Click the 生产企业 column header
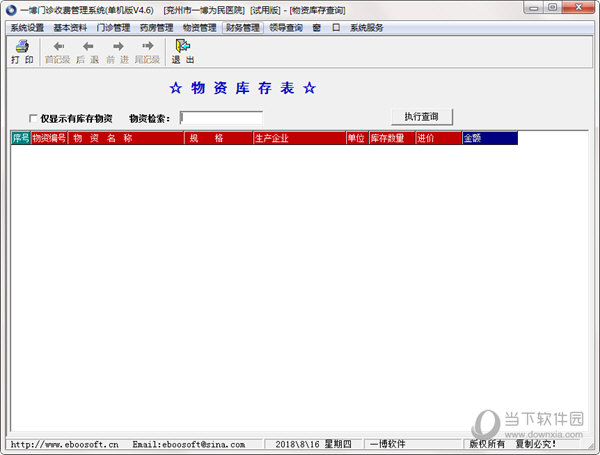Screen dimensions: 600x455 tap(299, 138)
